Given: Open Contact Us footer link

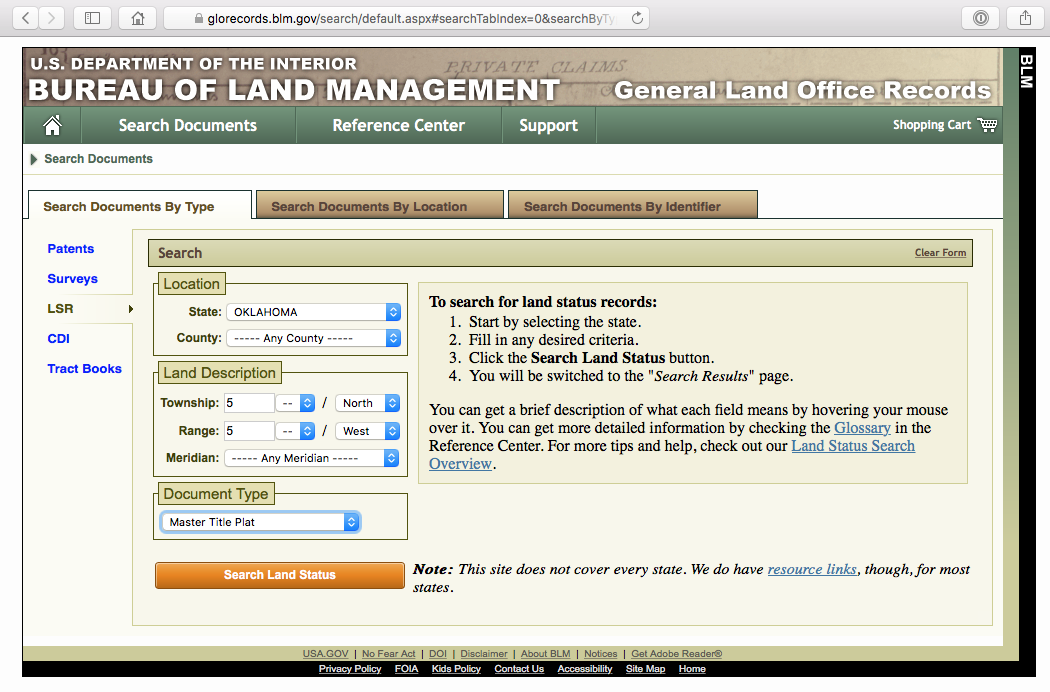Looking at the screenshot, I should [519, 669].
